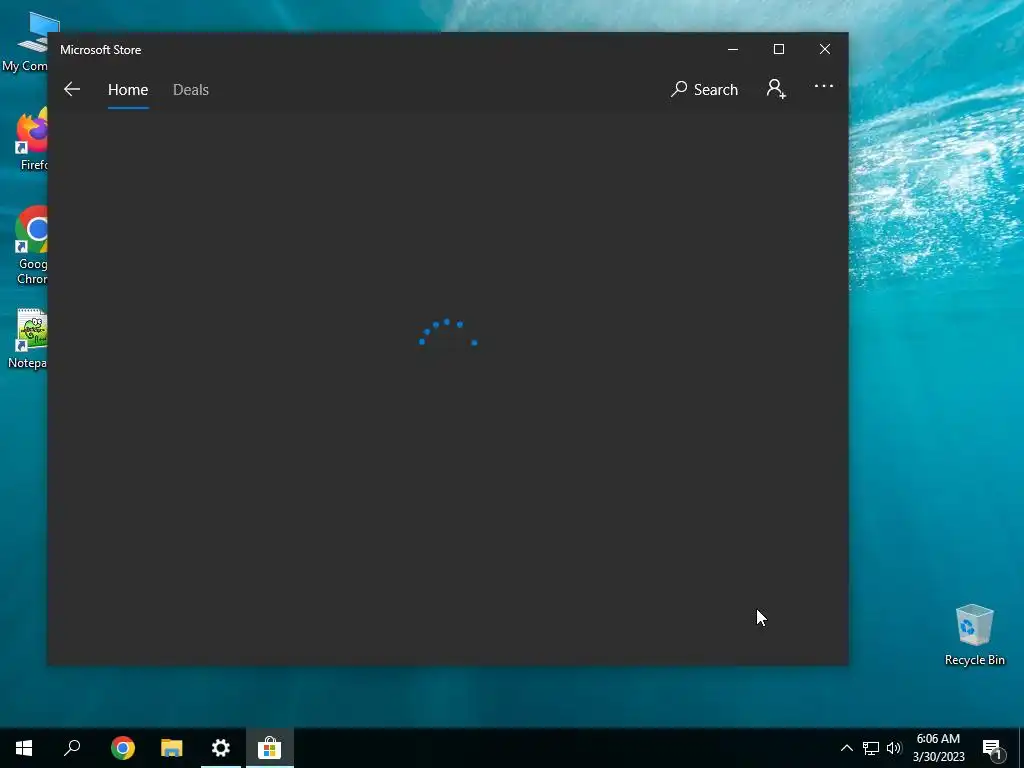The width and height of the screenshot is (1024, 768).
Task: Click the taskbar search magnifier
Action: (x=72, y=748)
